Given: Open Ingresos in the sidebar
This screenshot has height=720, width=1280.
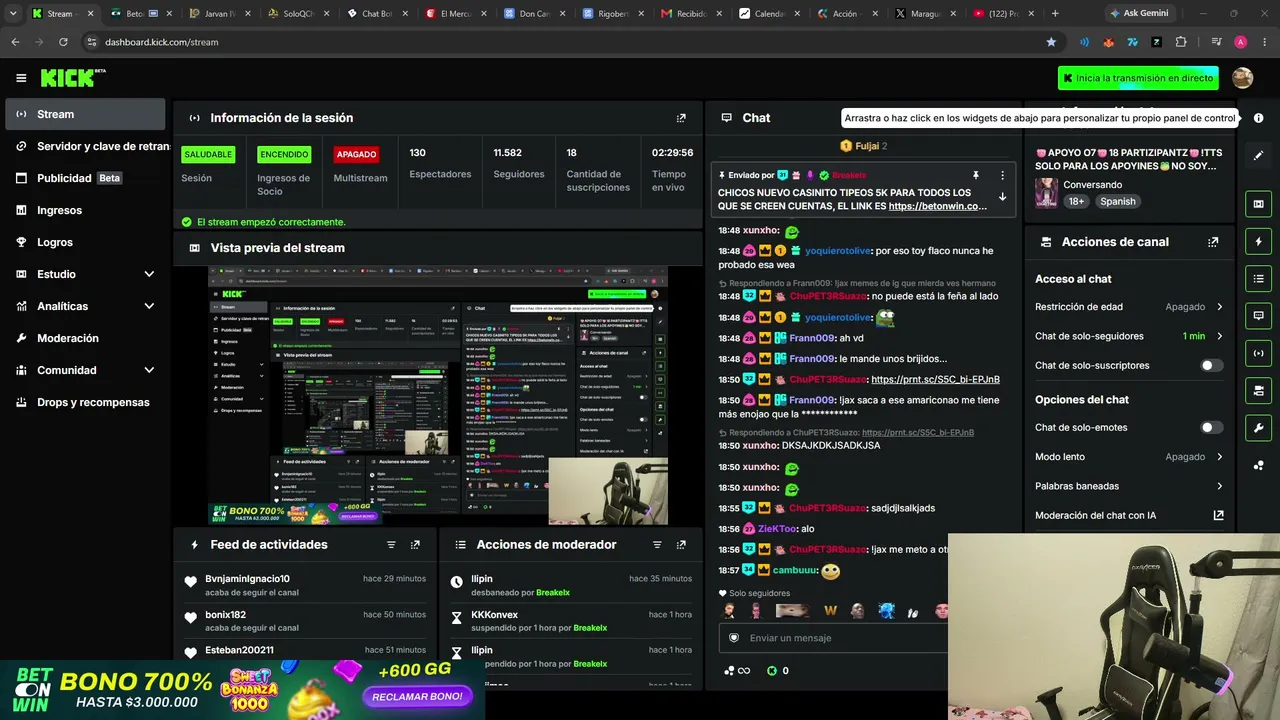Looking at the screenshot, I should click(x=85, y=210).
